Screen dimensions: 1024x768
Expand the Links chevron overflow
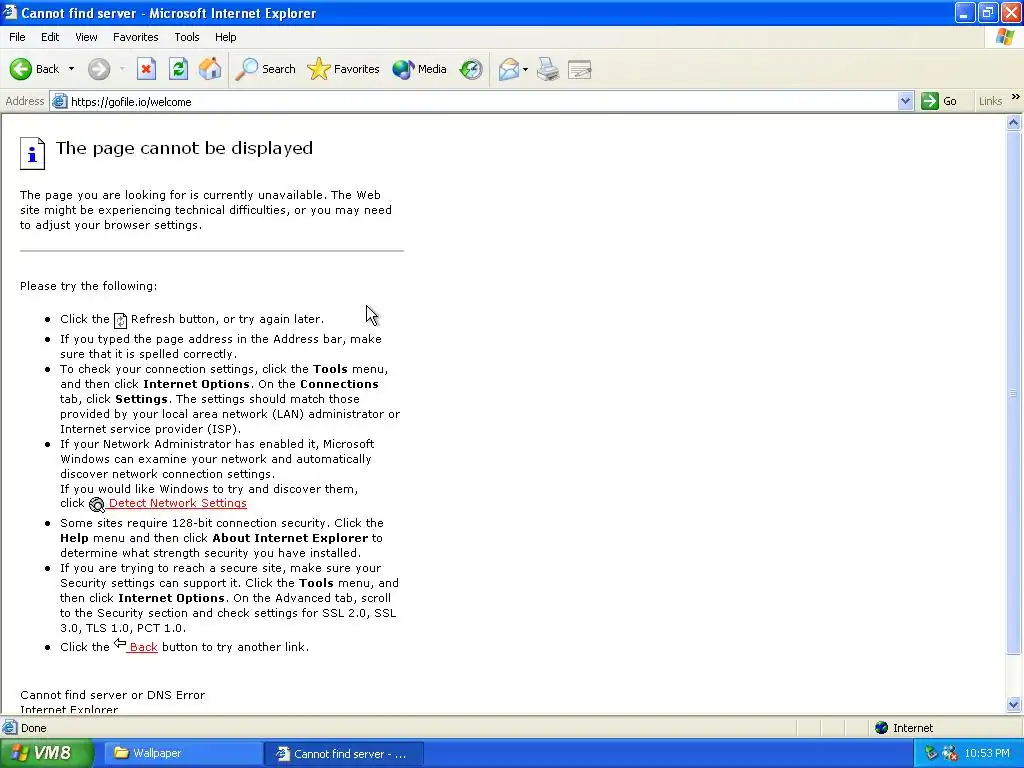(x=1016, y=97)
